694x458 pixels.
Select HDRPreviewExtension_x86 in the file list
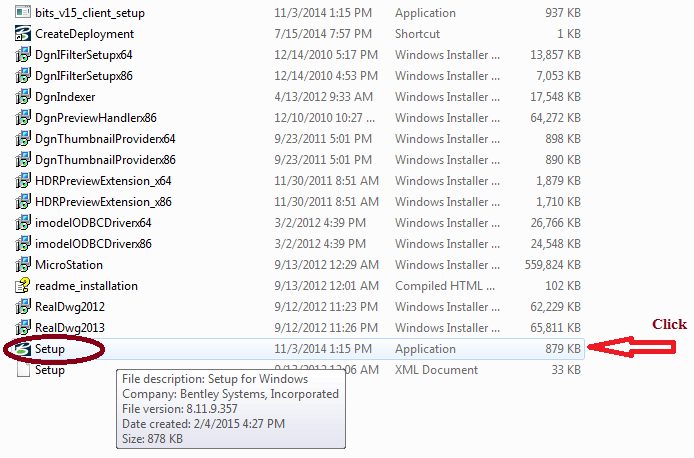(x=103, y=202)
